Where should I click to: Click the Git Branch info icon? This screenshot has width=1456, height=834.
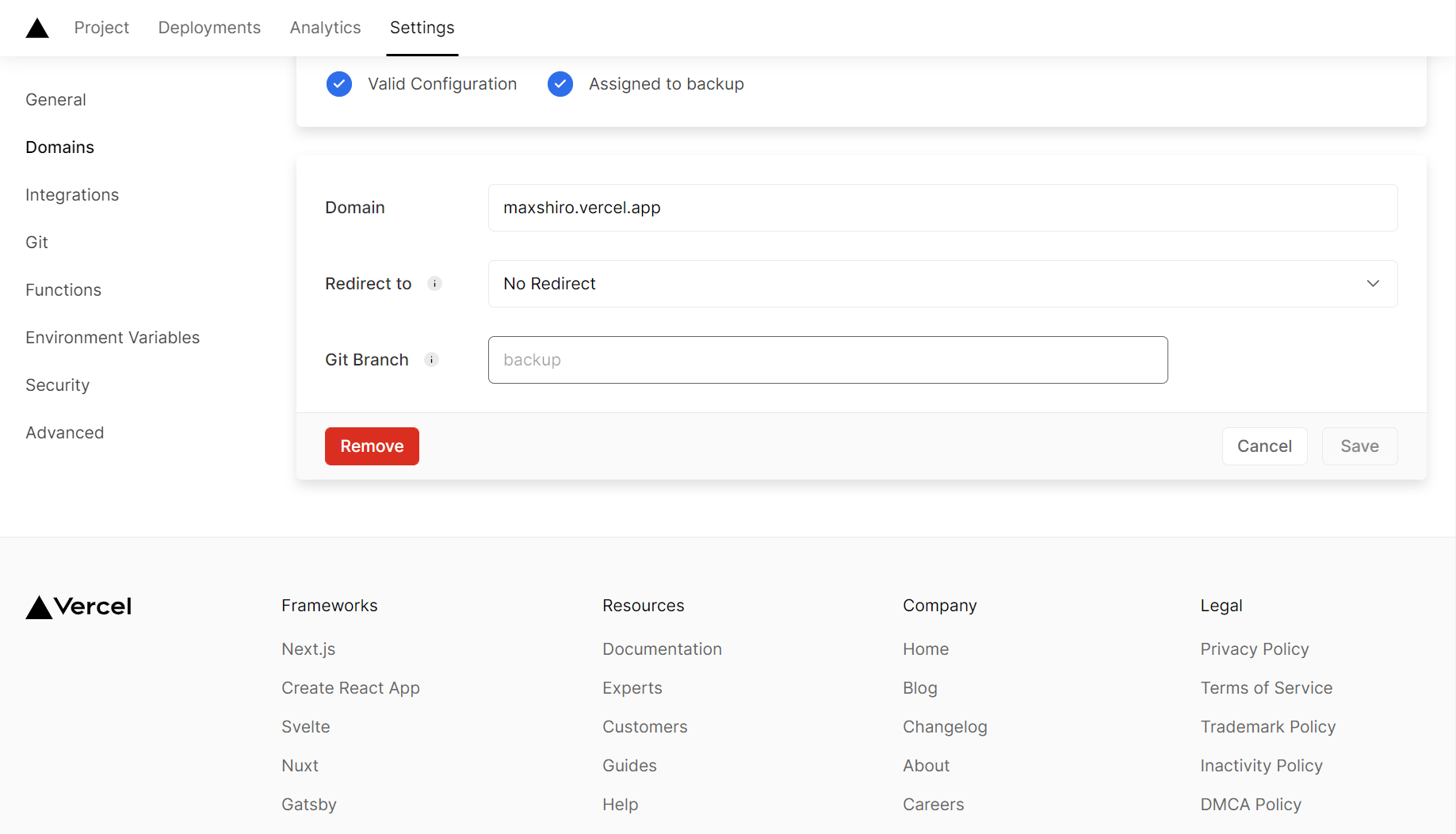point(432,360)
